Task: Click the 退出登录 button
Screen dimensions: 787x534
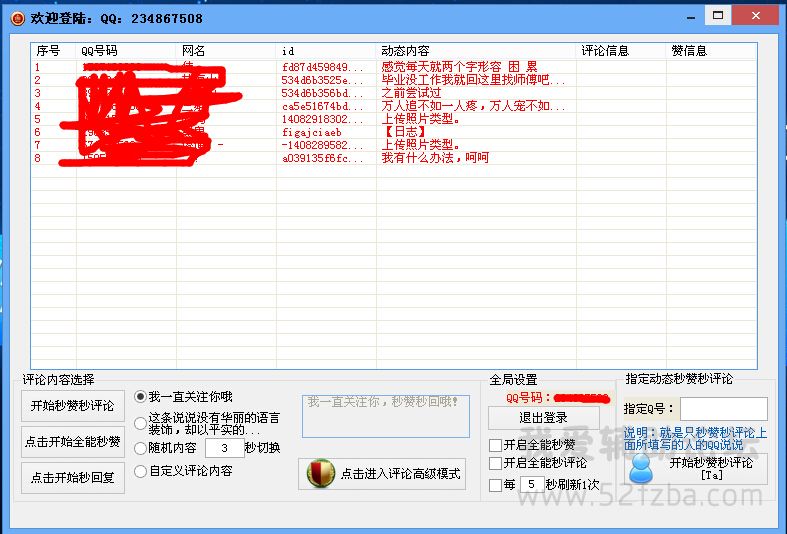Action: [544, 418]
